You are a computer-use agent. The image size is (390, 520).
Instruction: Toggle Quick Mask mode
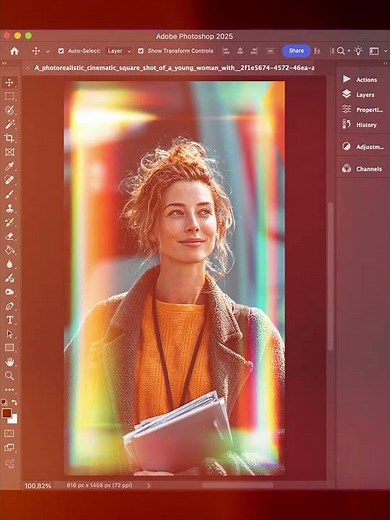pyautogui.click(x=9, y=433)
